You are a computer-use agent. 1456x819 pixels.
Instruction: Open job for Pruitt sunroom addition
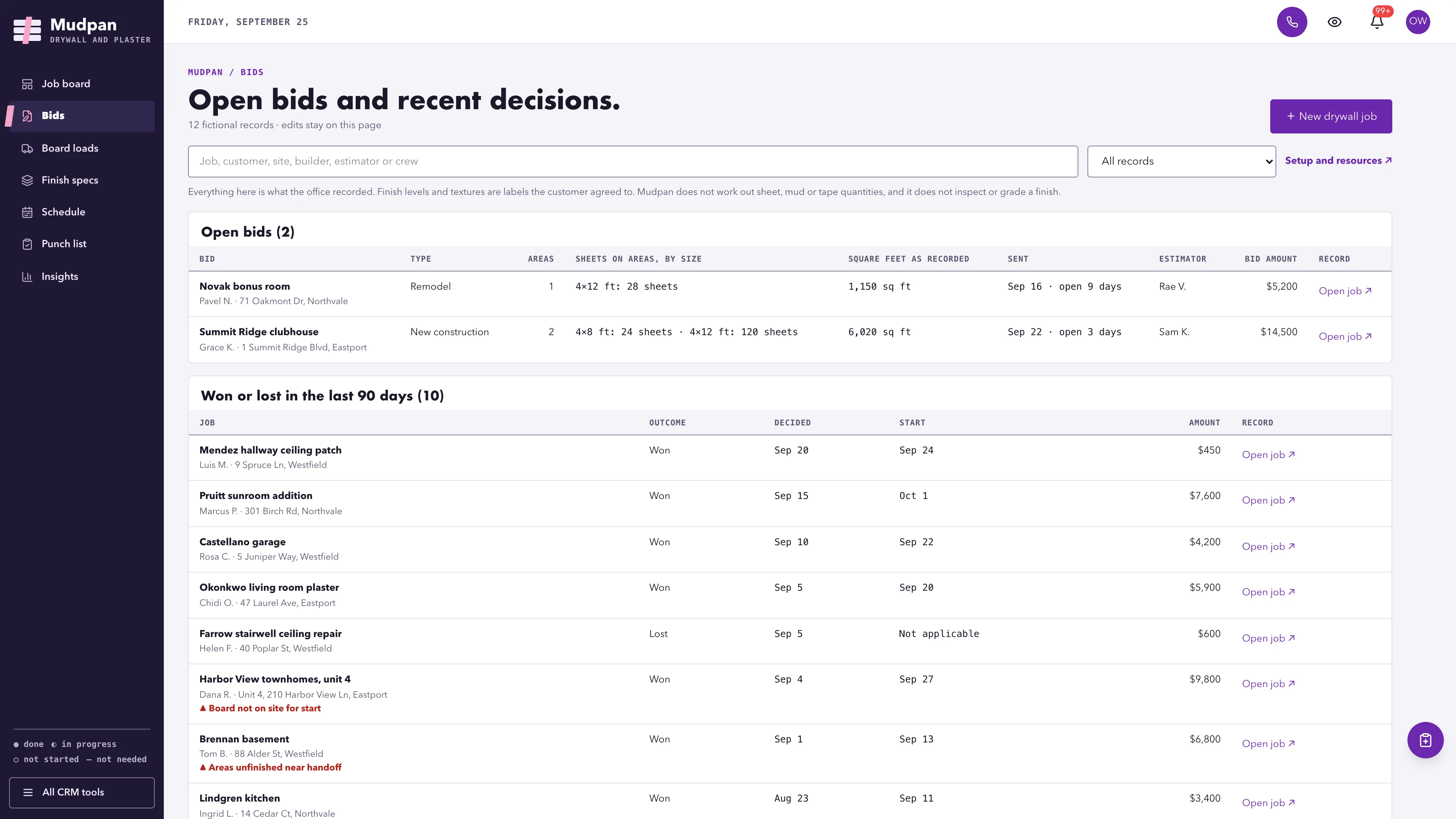1268,500
